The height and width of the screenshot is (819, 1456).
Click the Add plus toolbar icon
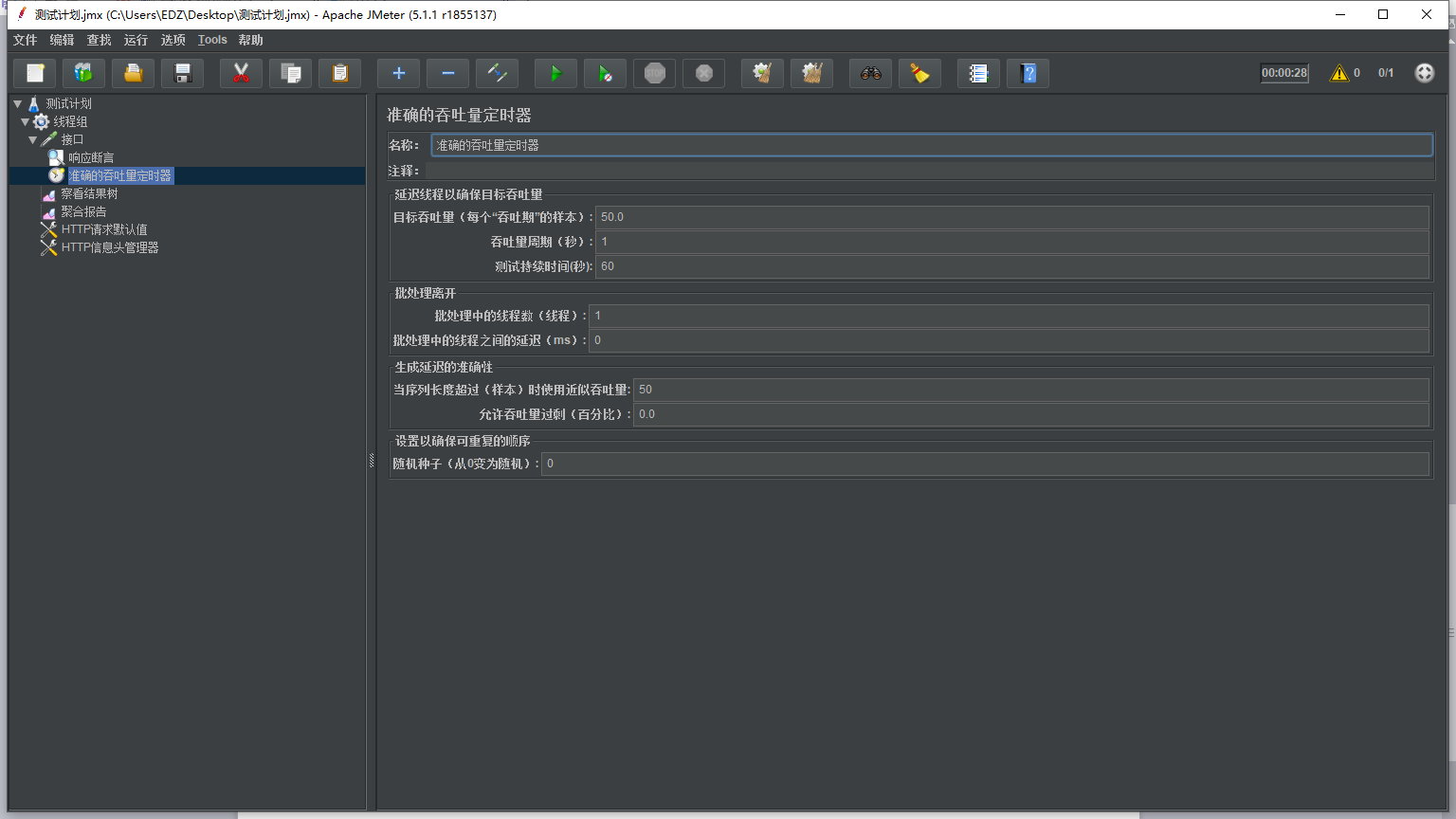point(398,73)
